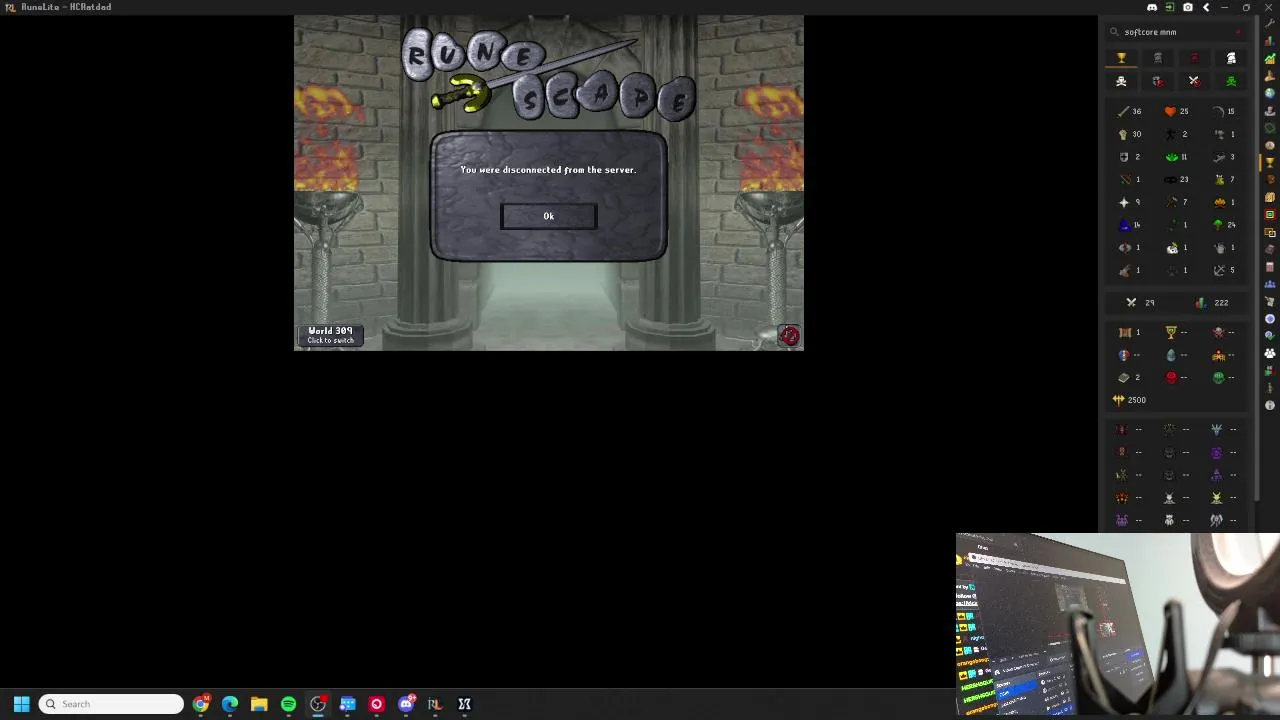Select the Ironman hiscores tab
This screenshot has height=720, width=1280.
click(x=1158, y=58)
